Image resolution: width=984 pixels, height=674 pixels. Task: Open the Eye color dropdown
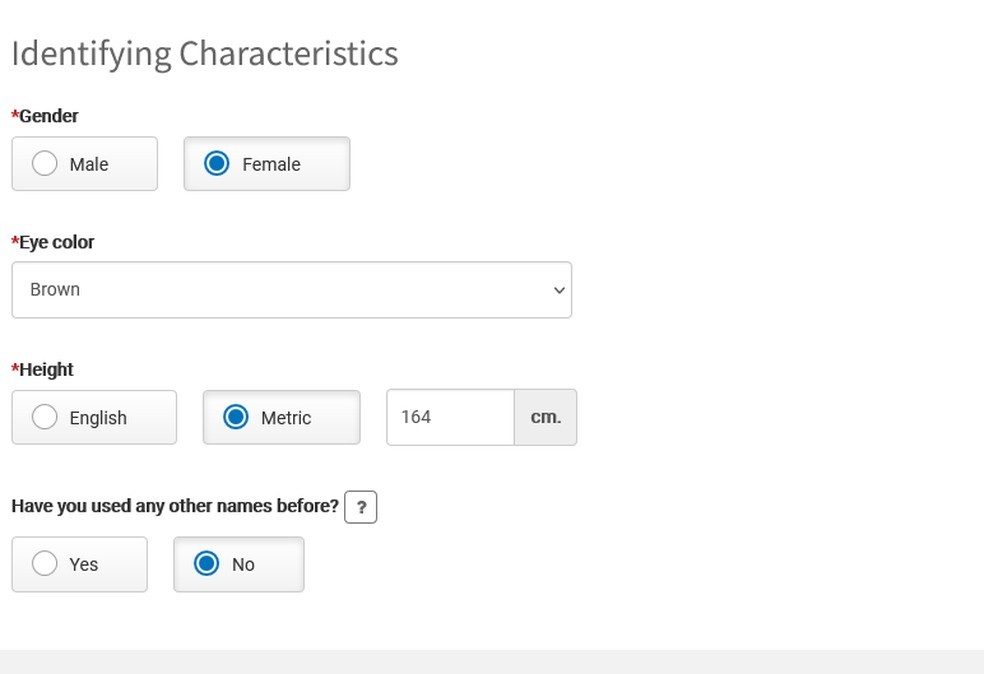(290, 290)
